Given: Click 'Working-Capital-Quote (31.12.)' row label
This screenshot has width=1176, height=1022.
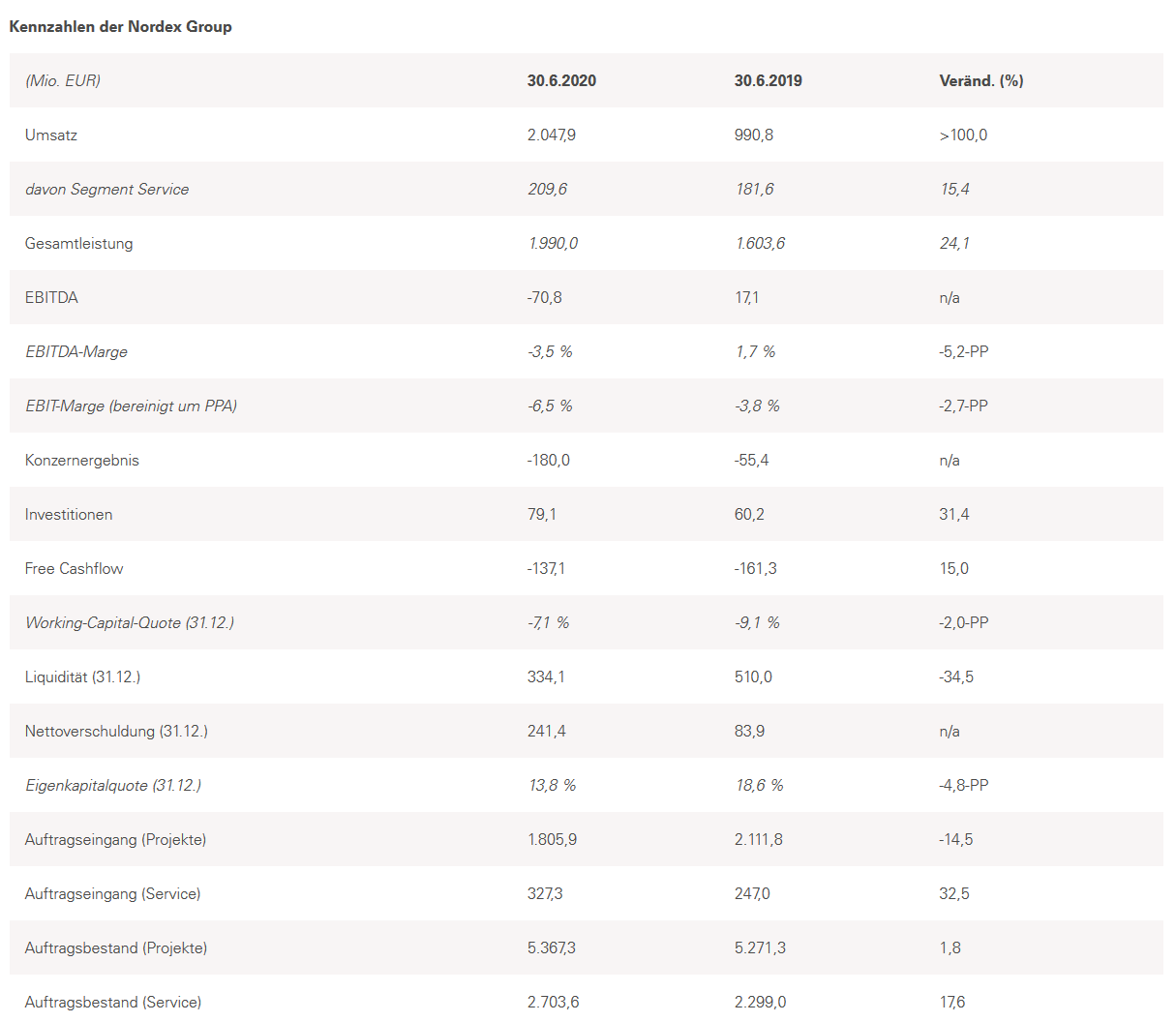Looking at the screenshot, I should (130, 623).
